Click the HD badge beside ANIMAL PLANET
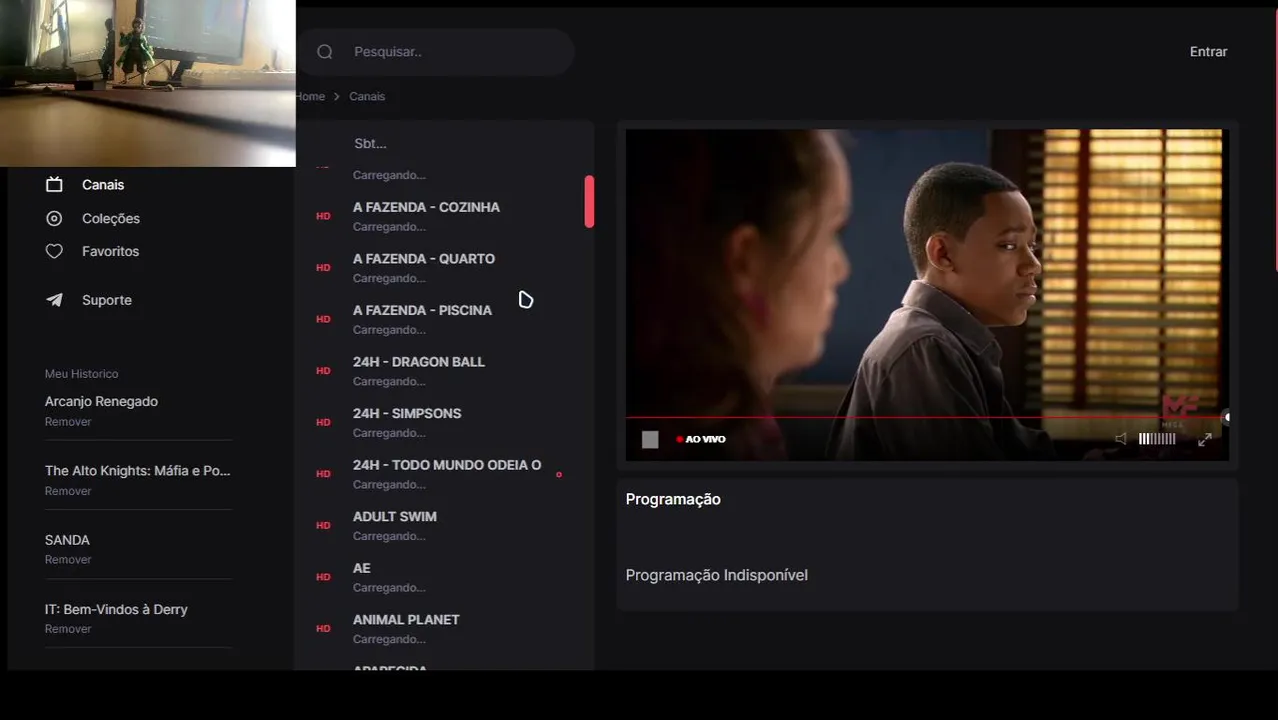Screen dimensions: 1278x720 (x=323, y=628)
